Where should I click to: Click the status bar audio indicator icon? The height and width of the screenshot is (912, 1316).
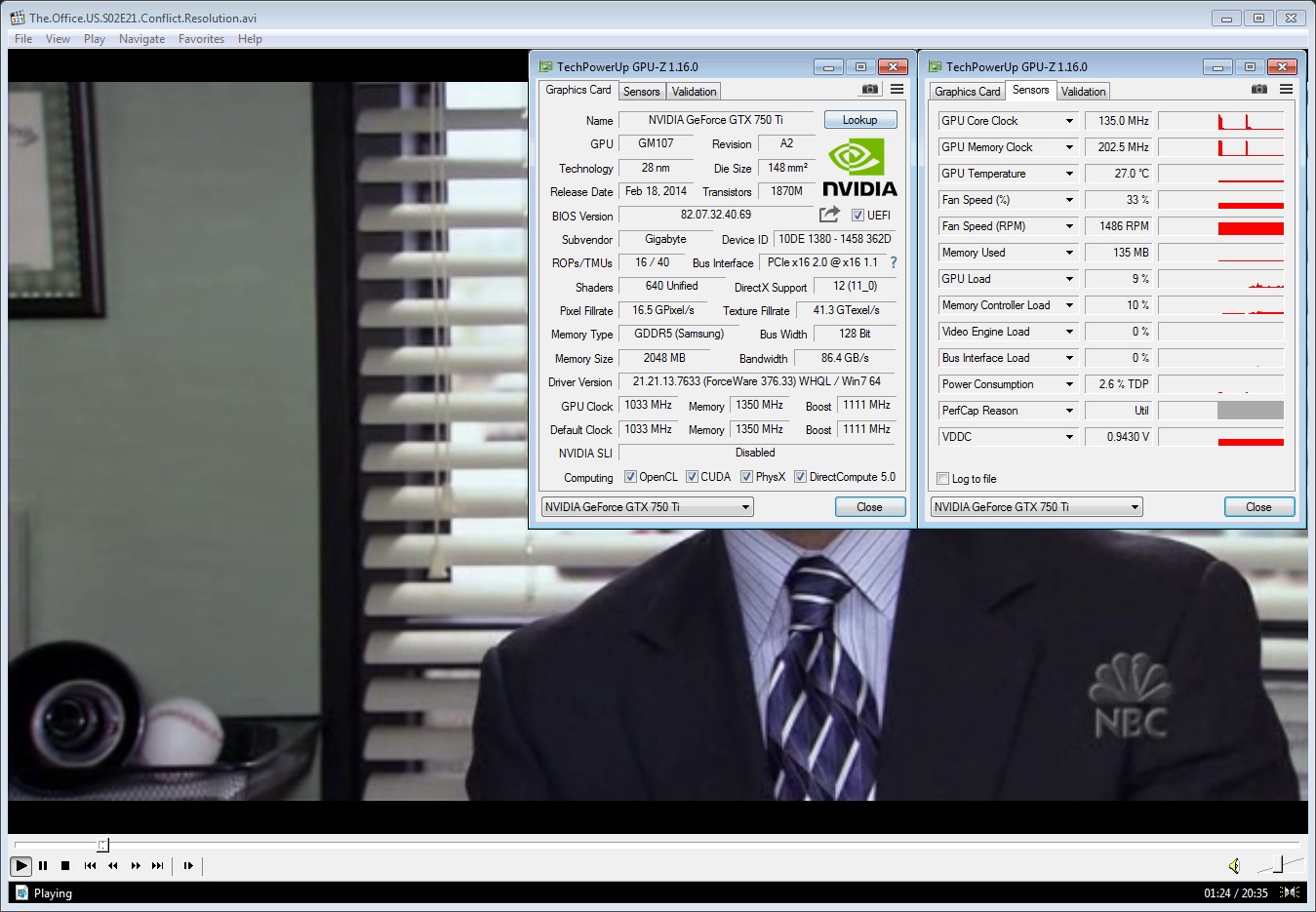(x=1290, y=892)
